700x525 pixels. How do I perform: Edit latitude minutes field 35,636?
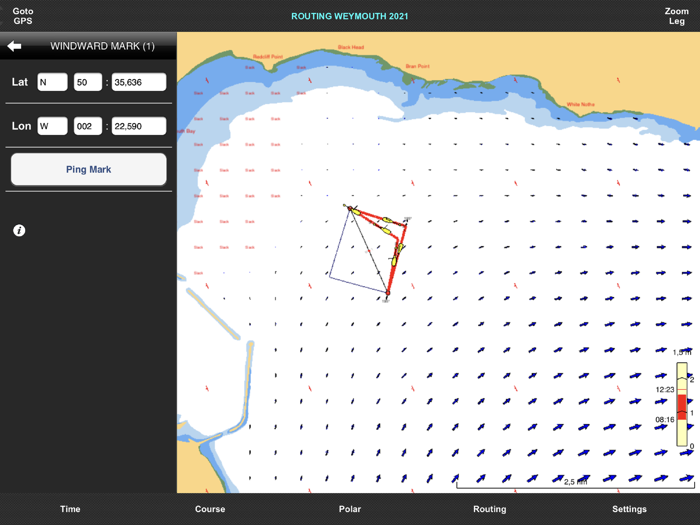[139, 82]
